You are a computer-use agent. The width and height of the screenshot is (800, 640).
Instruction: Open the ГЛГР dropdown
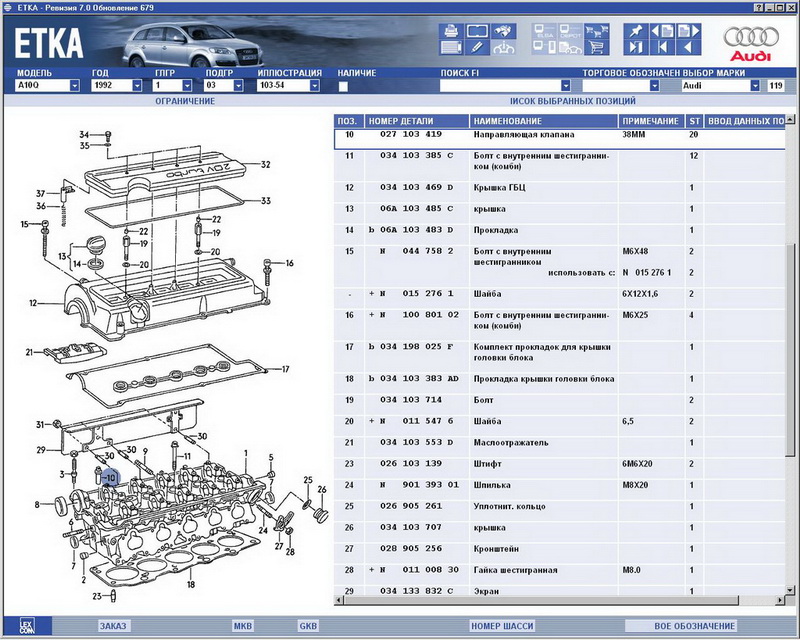[x=187, y=85]
